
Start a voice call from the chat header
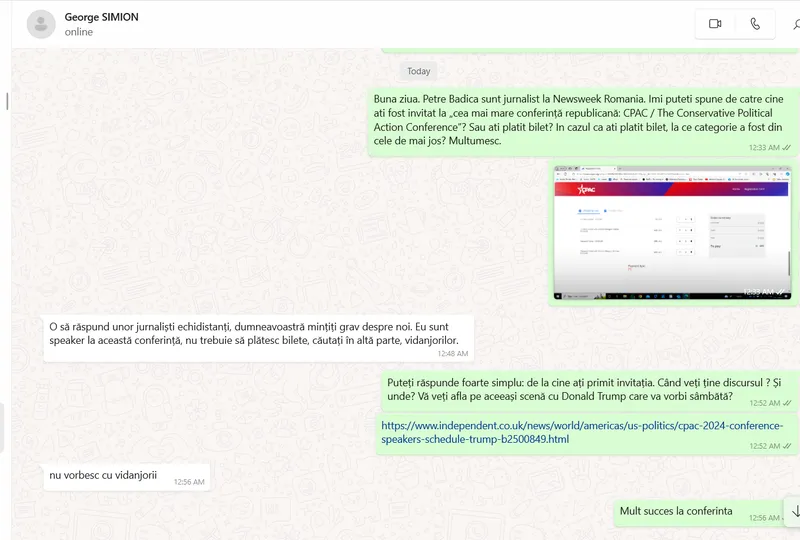coord(755,24)
